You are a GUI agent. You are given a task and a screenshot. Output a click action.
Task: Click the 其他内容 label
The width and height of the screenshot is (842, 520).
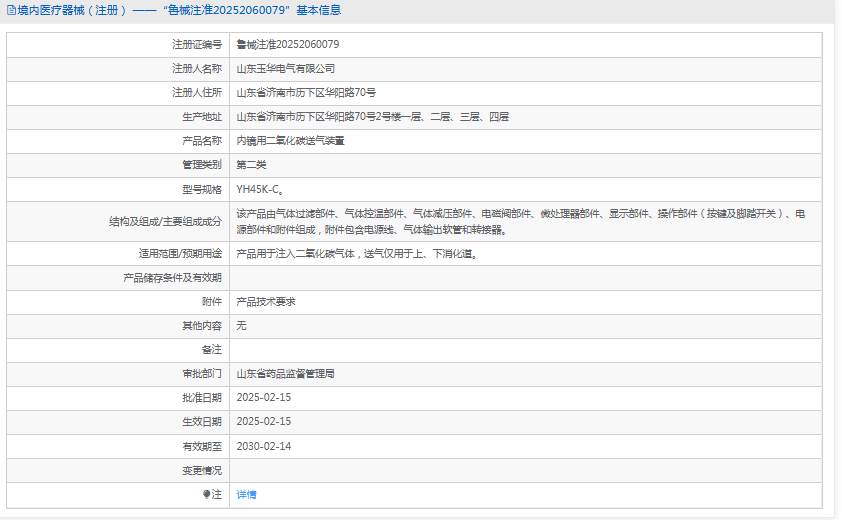202,326
